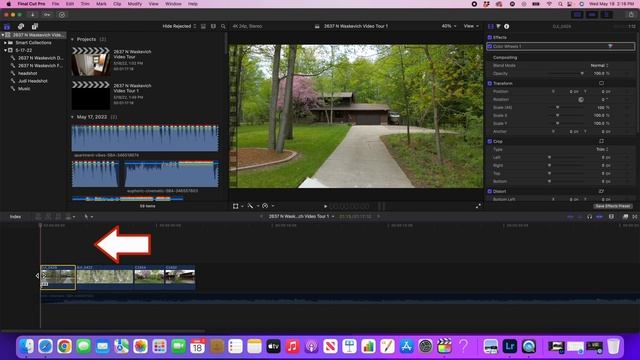Toggle the Color Wheels 1 checkbox
The image size is (640, 360).
point(489,47)
